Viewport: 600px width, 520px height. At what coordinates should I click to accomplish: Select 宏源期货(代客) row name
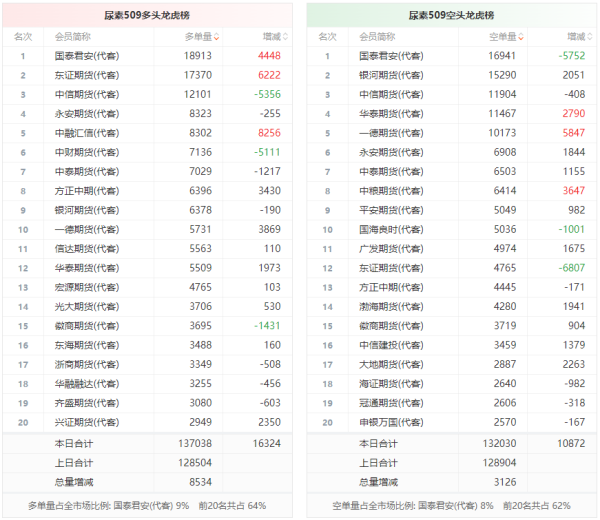click(87, 287)
